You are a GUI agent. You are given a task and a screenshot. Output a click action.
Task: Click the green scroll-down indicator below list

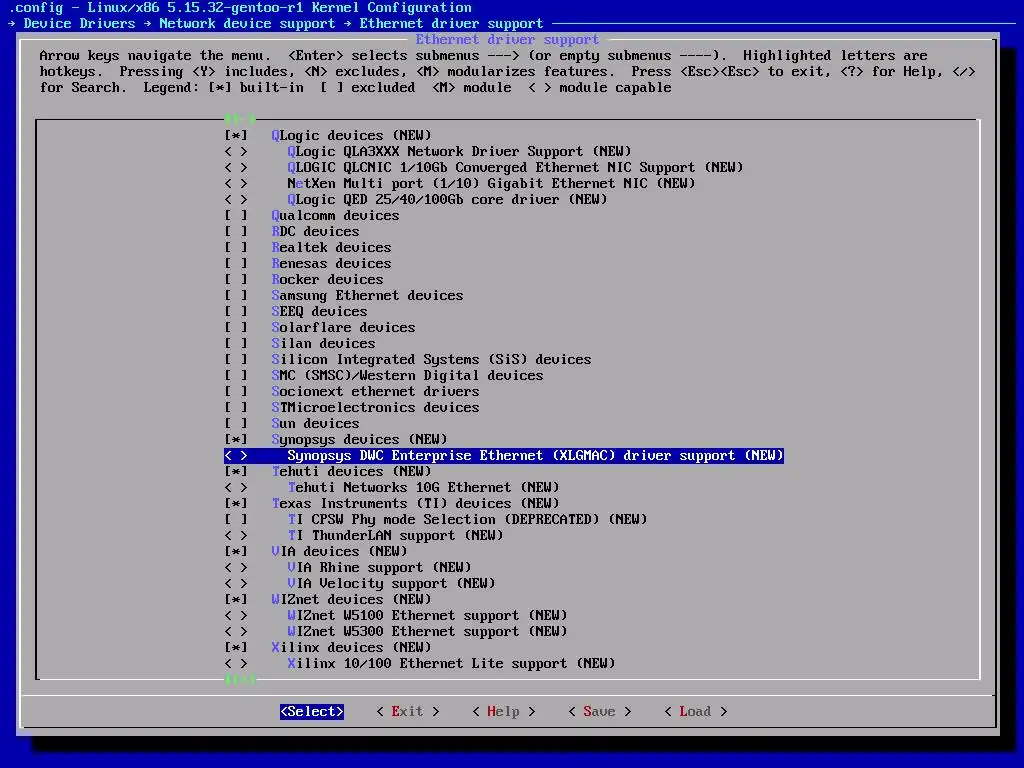coord(240,680)
